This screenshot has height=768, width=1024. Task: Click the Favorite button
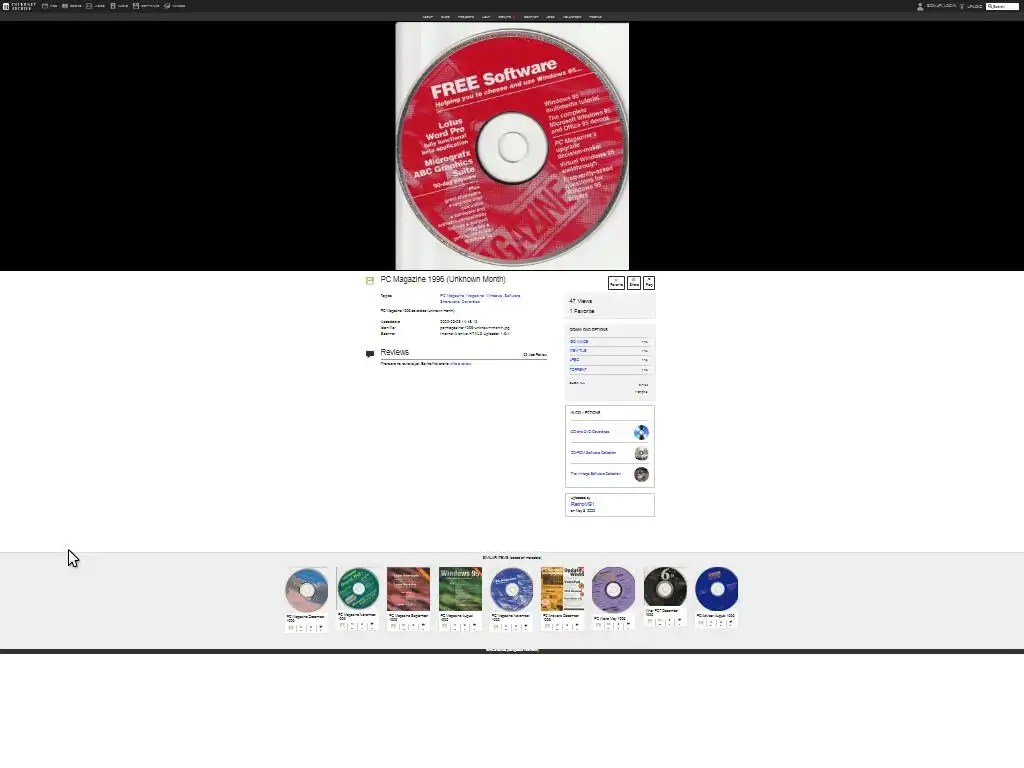pos(616,283)
